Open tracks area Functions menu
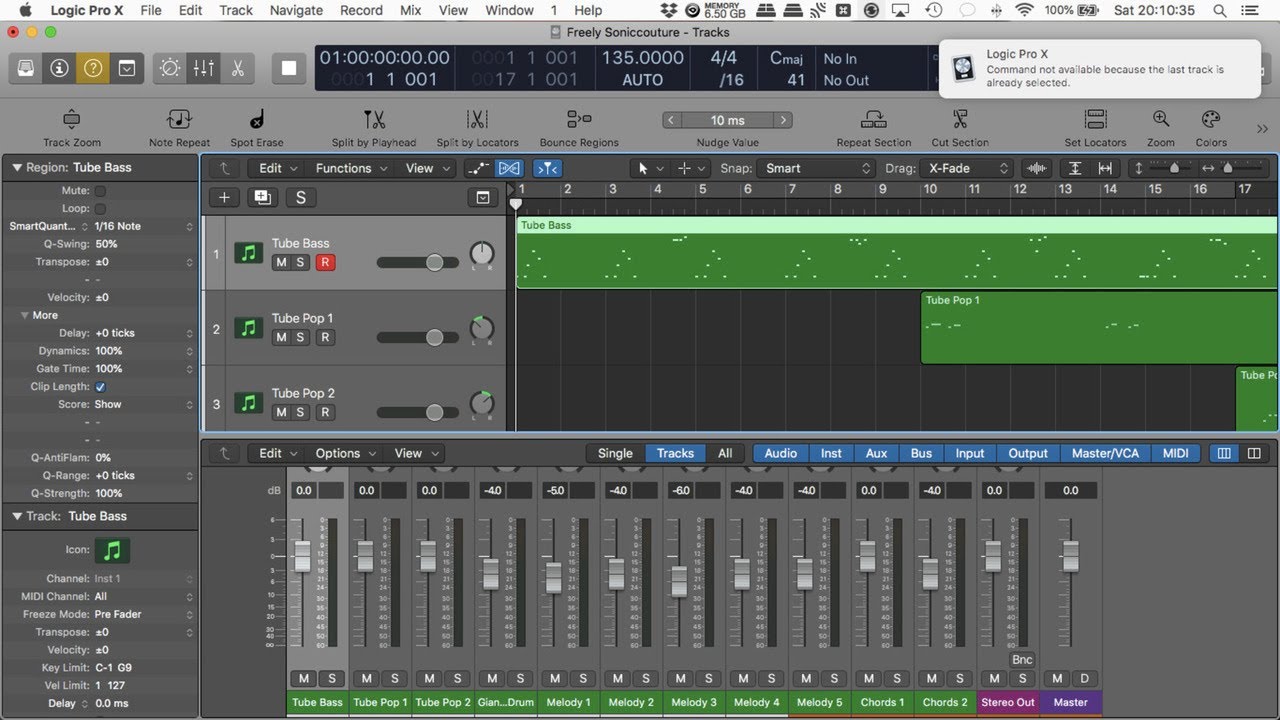 [x=350, y=168]
